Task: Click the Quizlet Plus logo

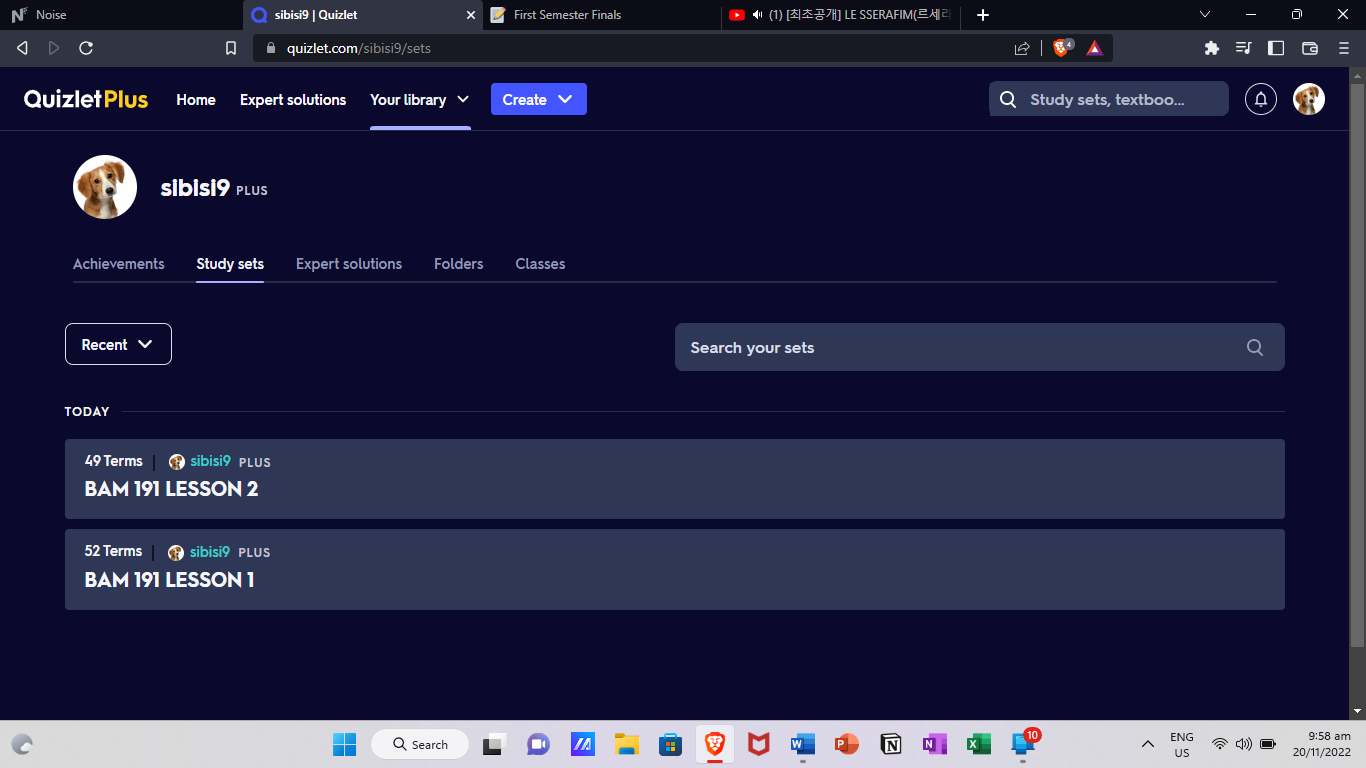Action: coord(86,99)
